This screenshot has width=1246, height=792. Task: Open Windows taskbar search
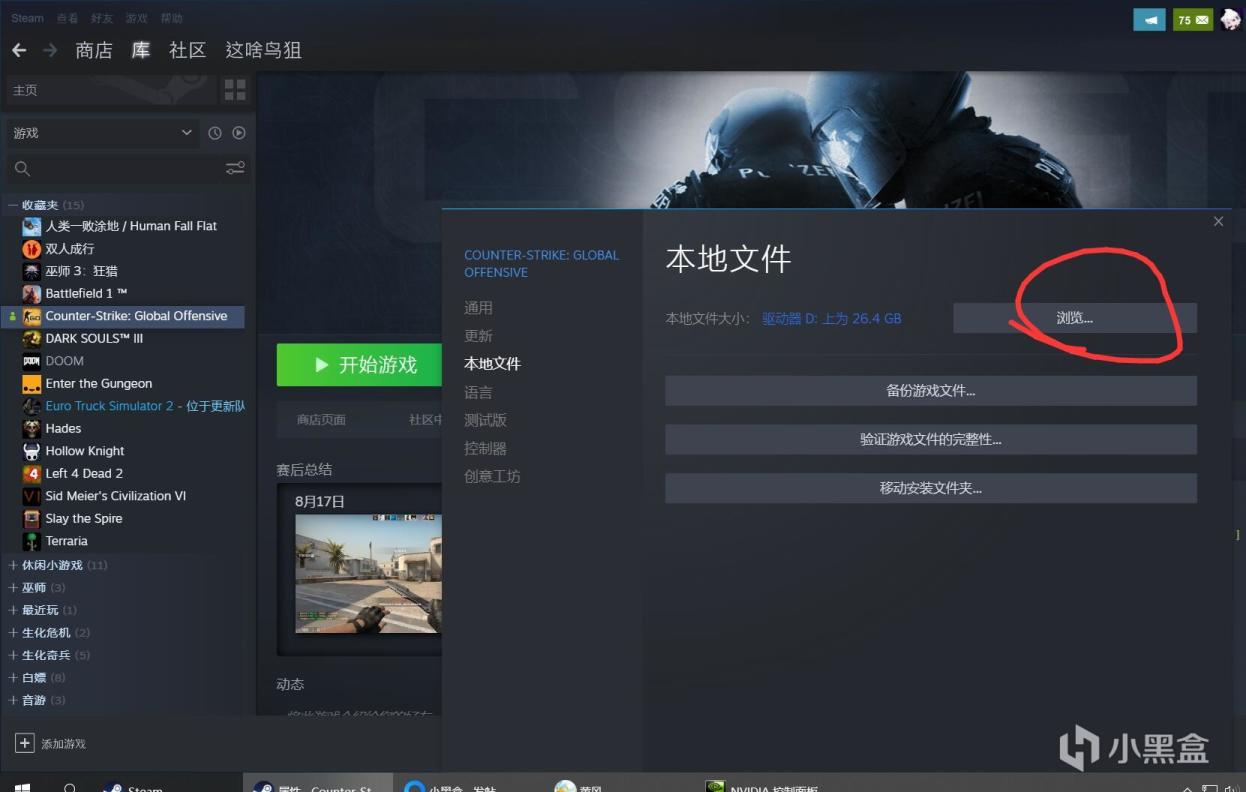tap(70, 787)
